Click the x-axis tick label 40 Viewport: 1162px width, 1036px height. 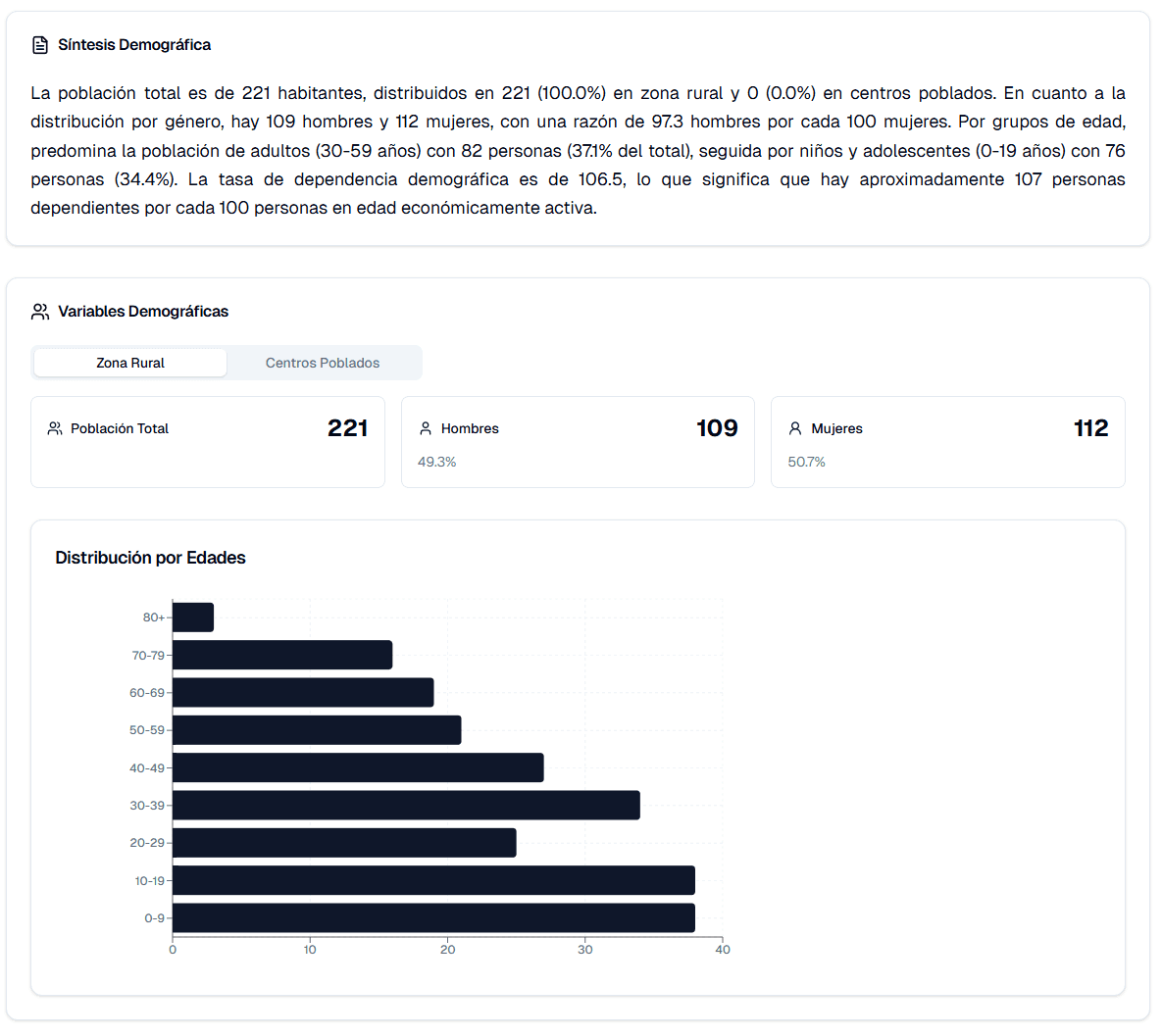723,950
